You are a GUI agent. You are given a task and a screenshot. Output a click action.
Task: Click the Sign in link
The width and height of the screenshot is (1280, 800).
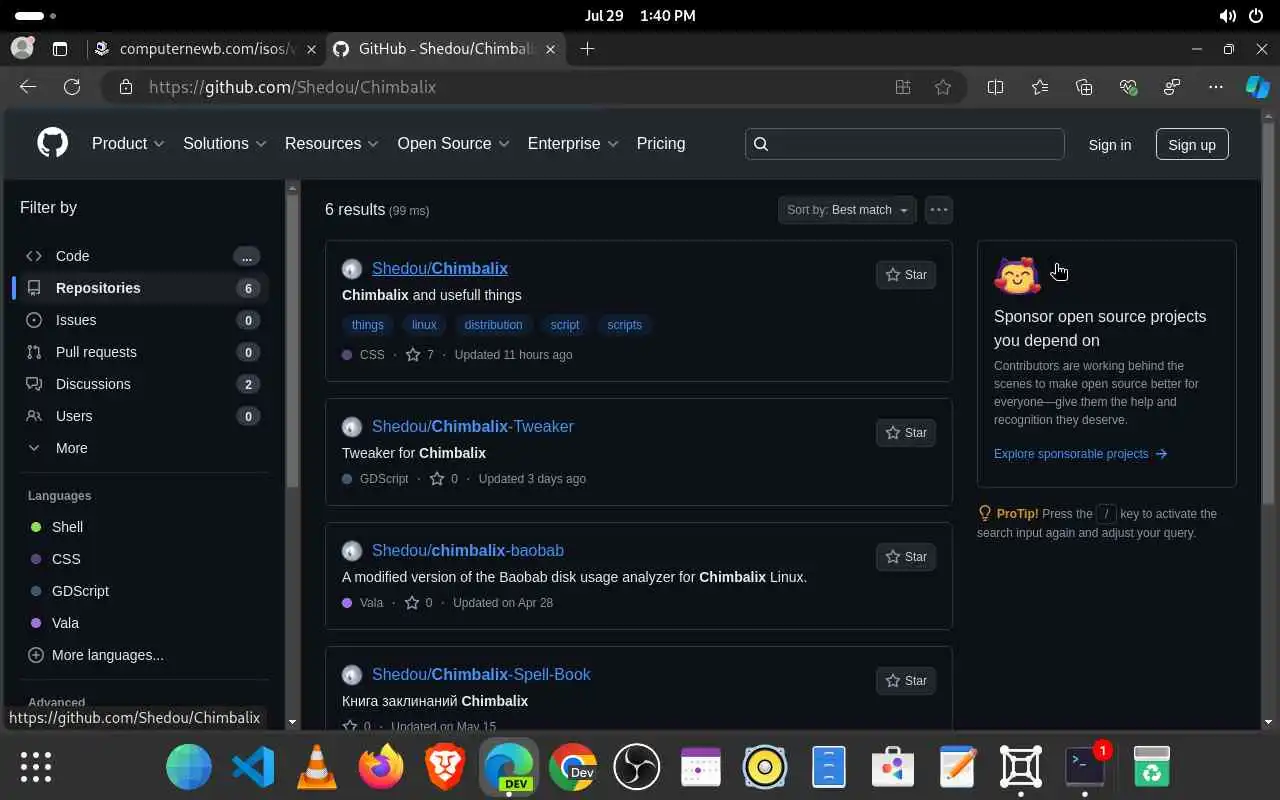(1110, 144)
